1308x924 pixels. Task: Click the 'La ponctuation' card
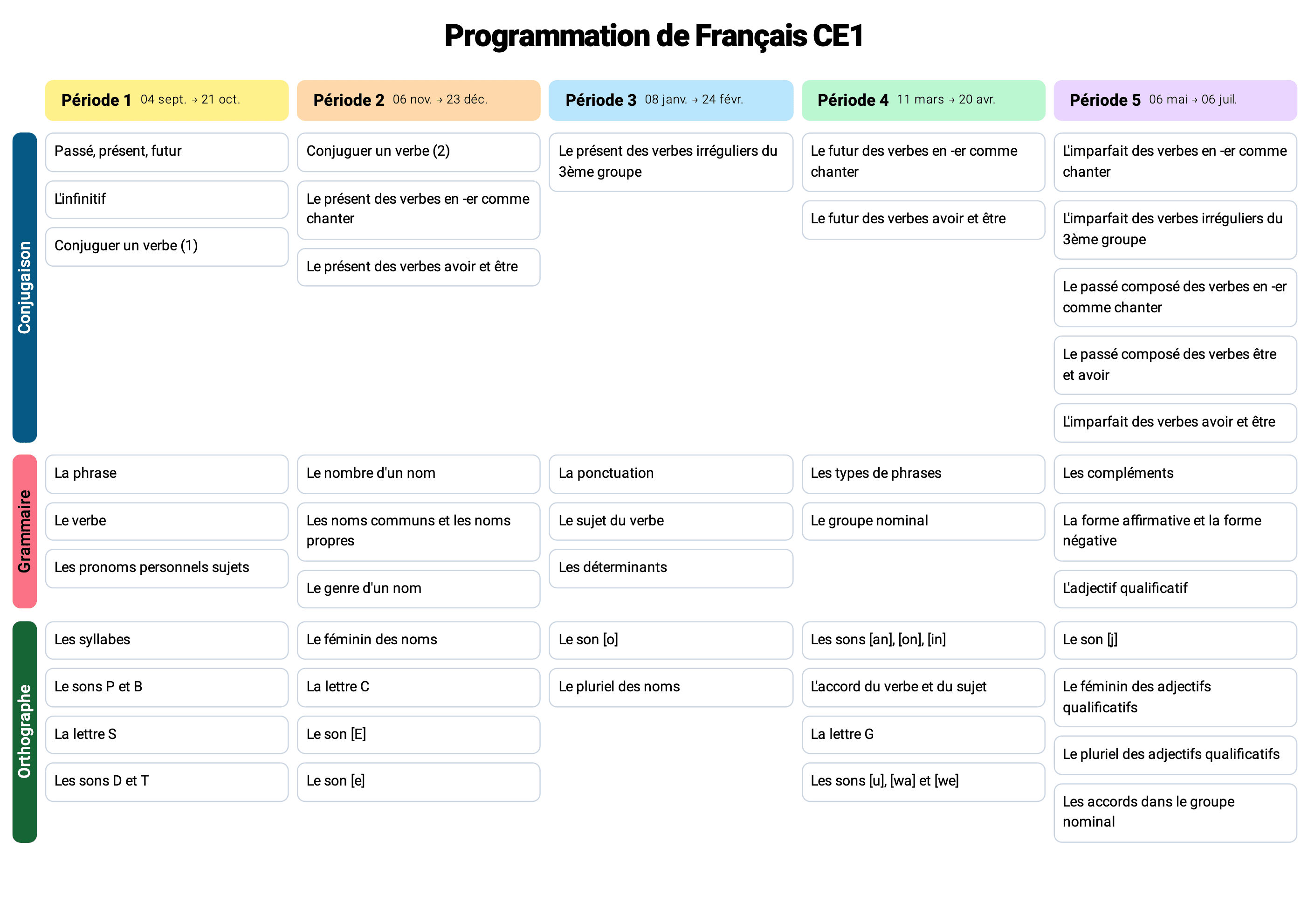click(670, 473)
